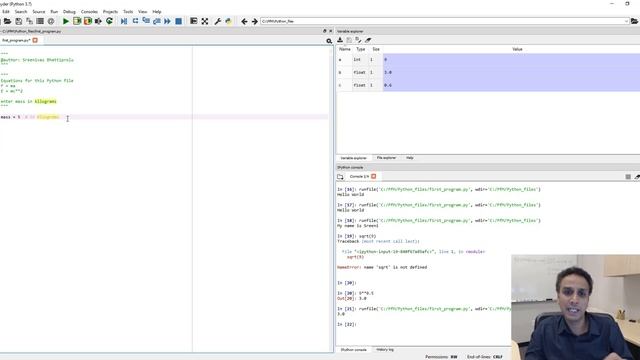Open Preferences with the wrench icon
Image resolution: width=640 pixels, height=360 pixels.
pyautogui.click(x=218, y=21)
